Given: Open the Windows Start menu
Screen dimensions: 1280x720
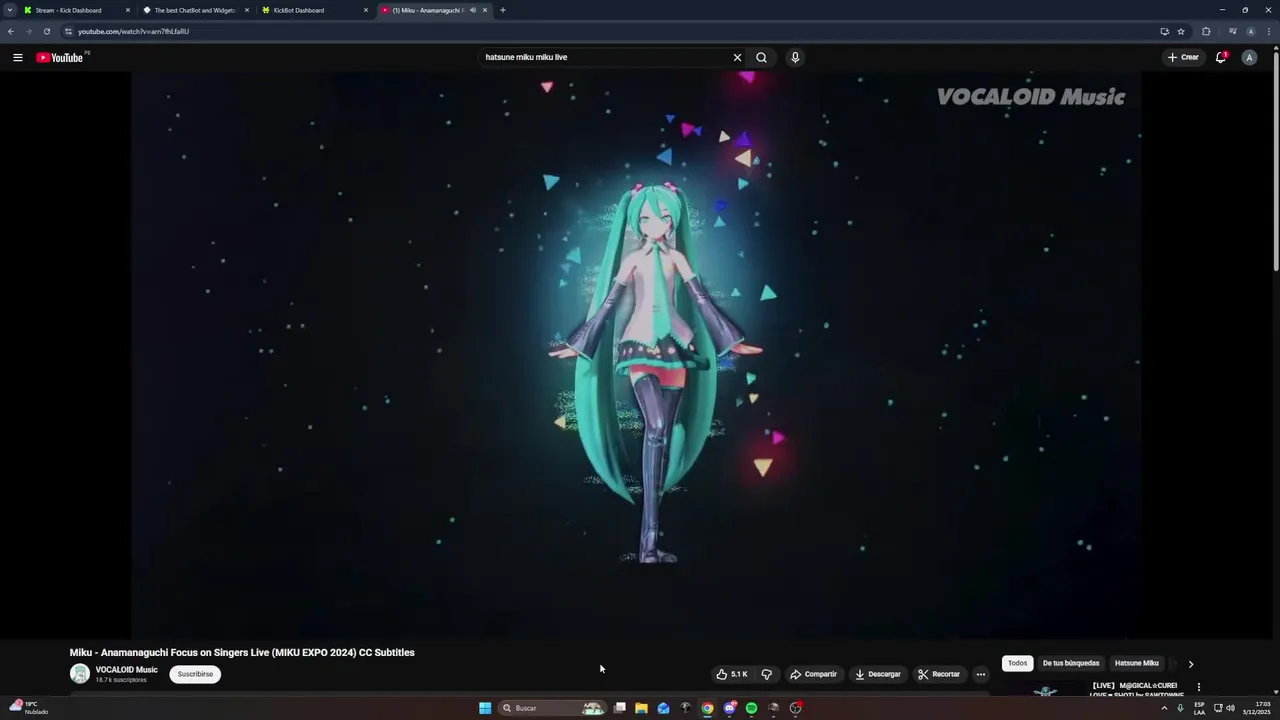Looking at the screenshot, I should (x=485, y=708).
